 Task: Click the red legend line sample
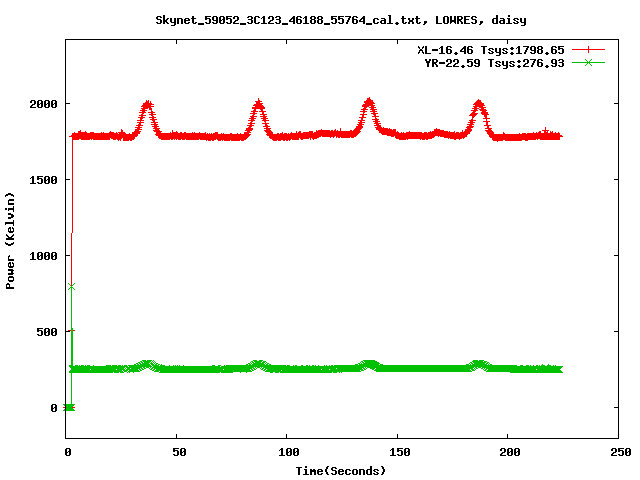[588, 50]
